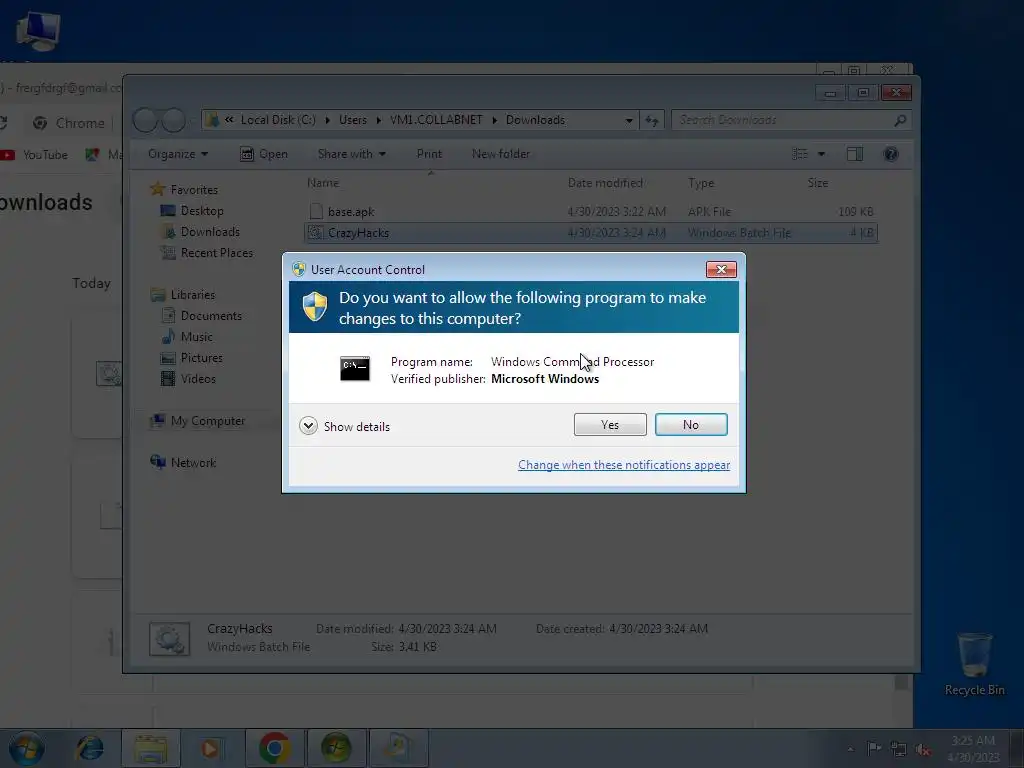Click Print in Explorer toolbar
The image size is (1024, 768).
pos(429,154)
